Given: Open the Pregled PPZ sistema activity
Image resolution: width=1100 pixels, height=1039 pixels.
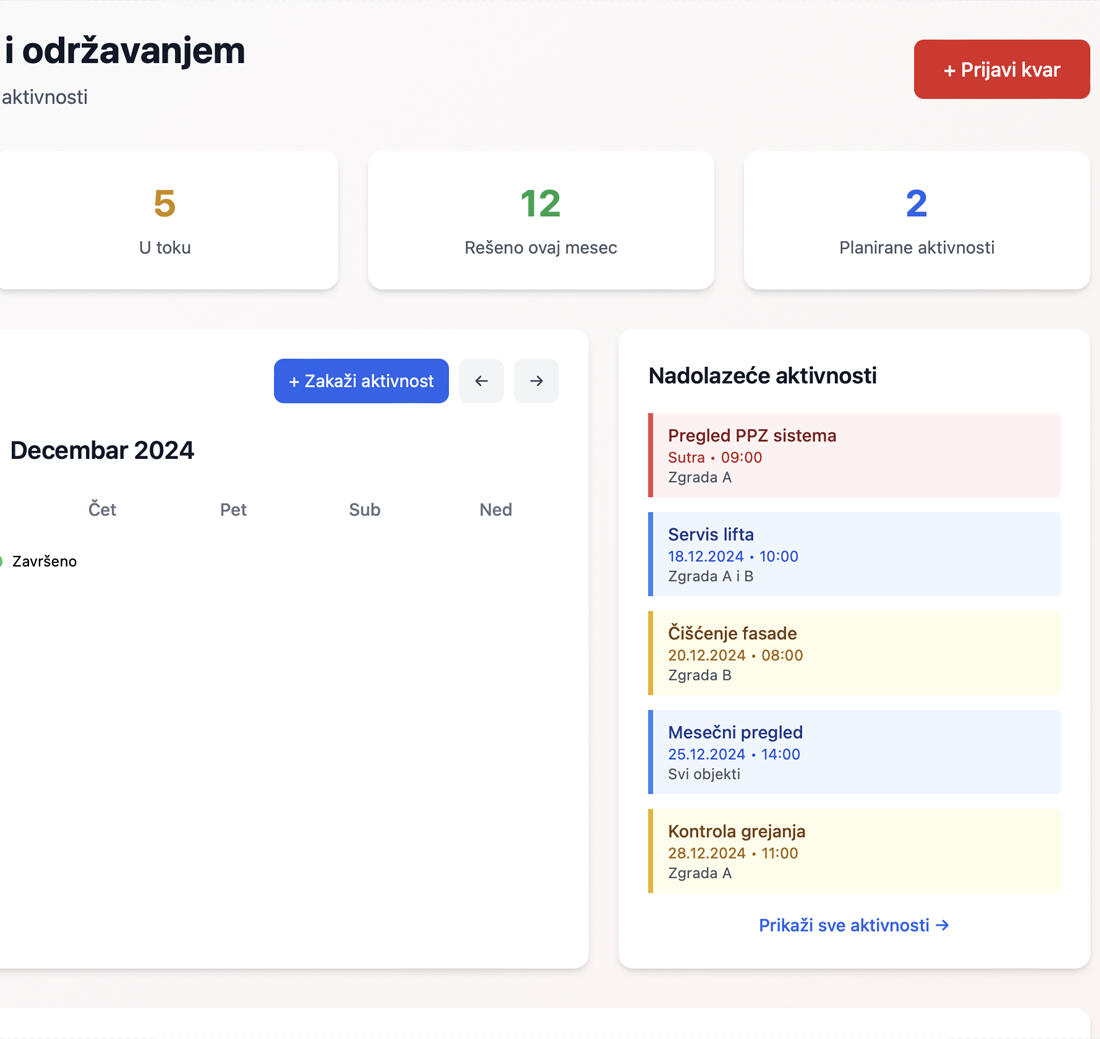Looking at the screenshot, I should point(854,456).
